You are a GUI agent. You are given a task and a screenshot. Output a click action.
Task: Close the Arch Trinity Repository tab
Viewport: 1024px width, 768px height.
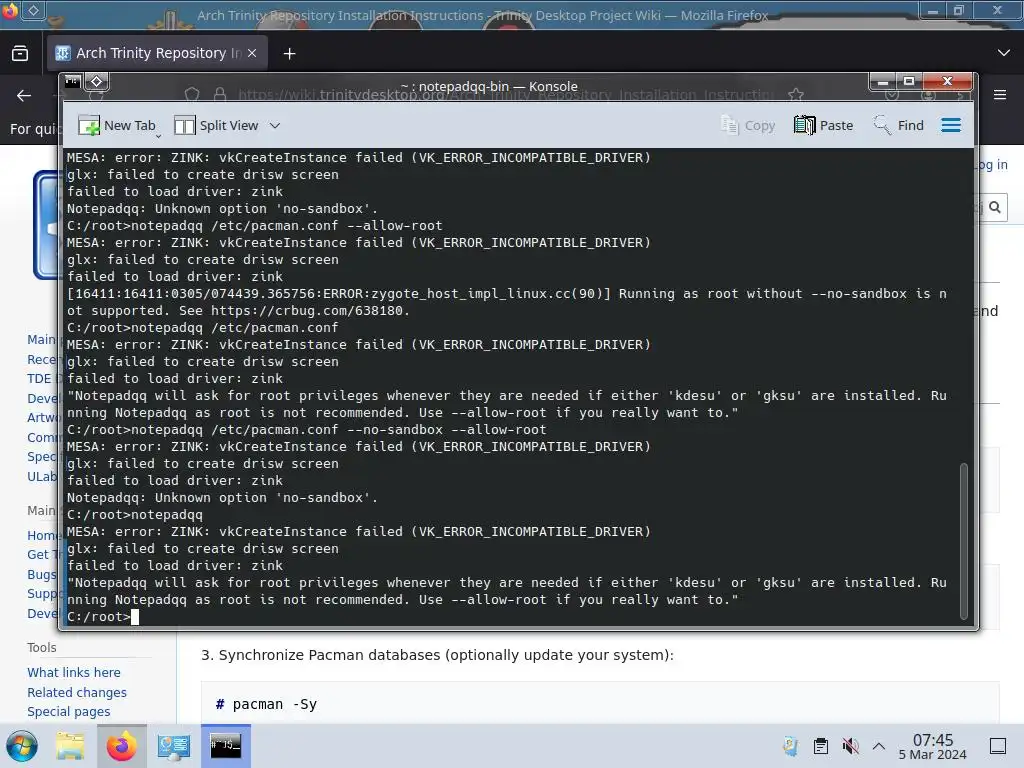coord(252,53)
